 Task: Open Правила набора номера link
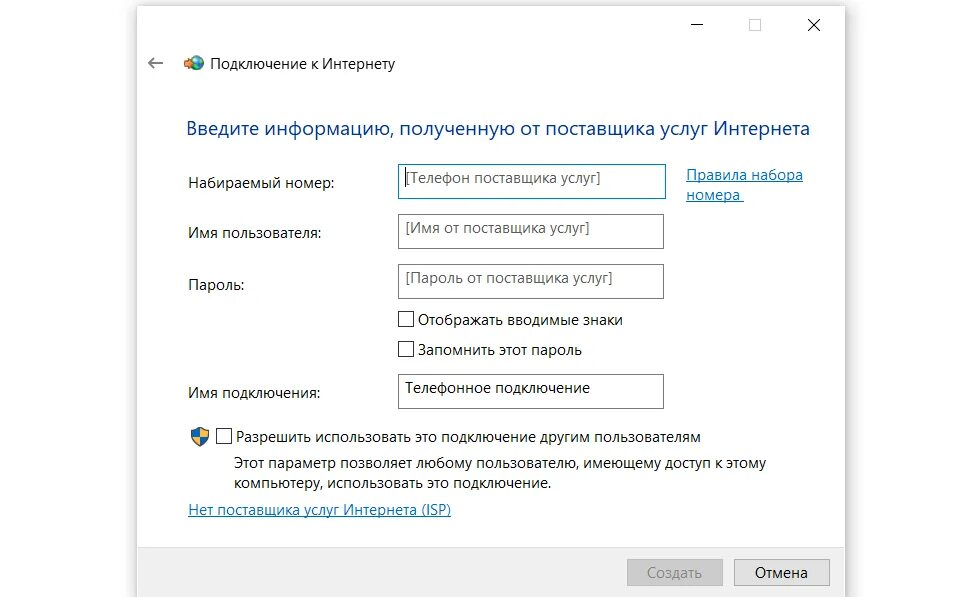[x=744, y=185]
